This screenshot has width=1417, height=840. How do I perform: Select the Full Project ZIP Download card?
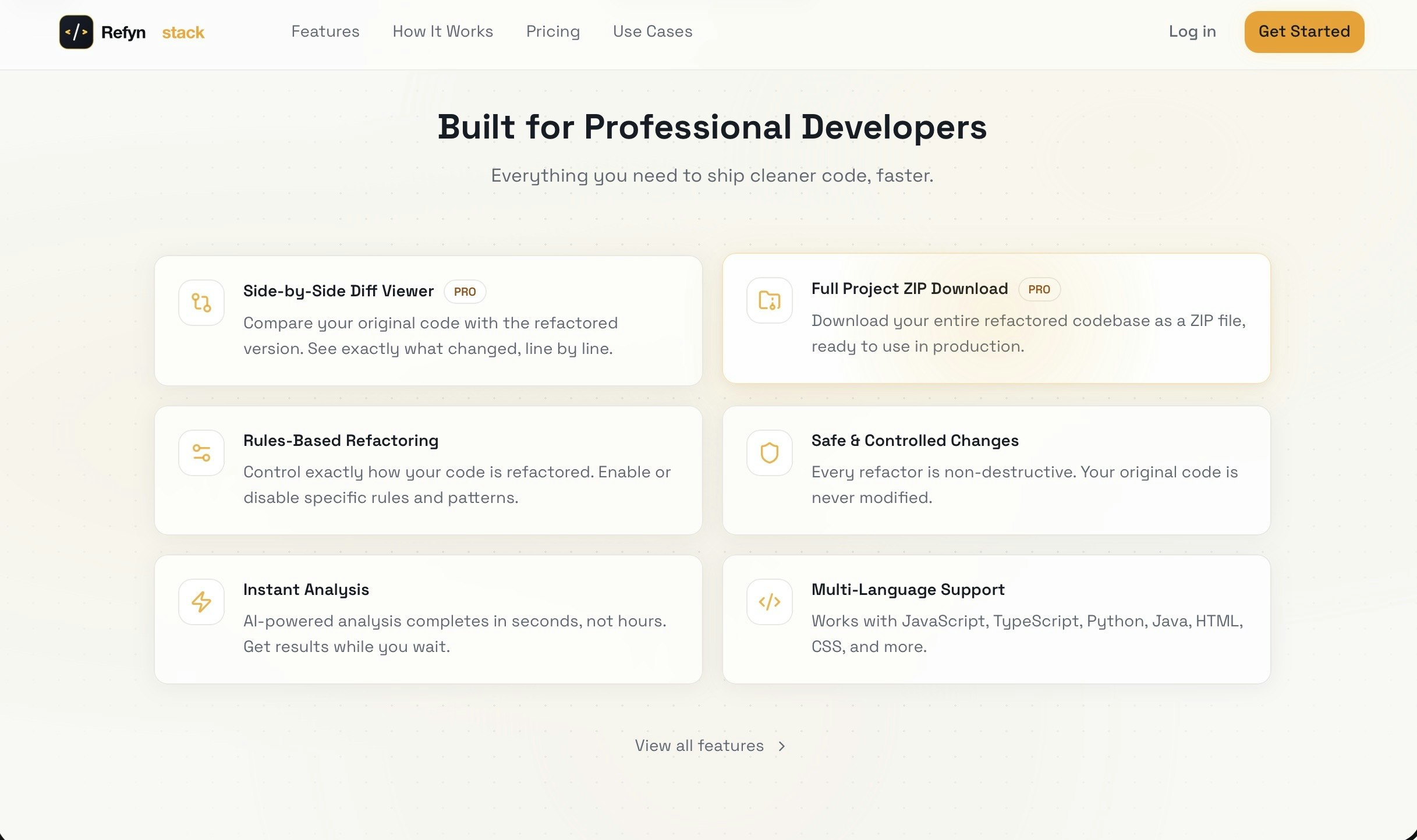point(997,318)
